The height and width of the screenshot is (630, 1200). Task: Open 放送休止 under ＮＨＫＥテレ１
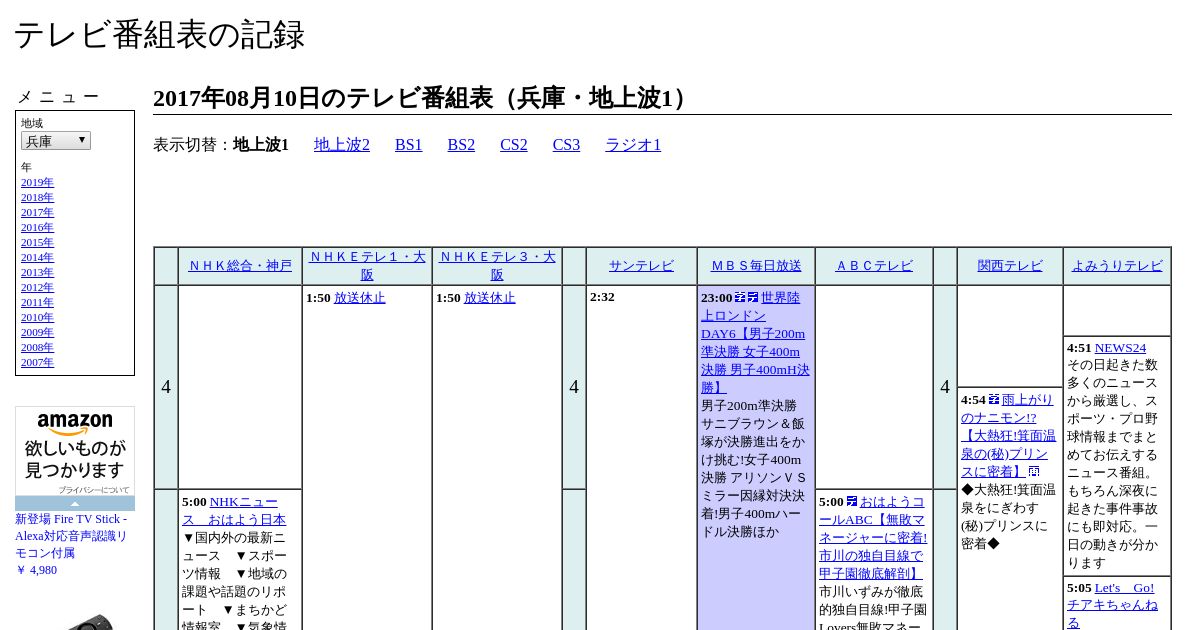359,298
